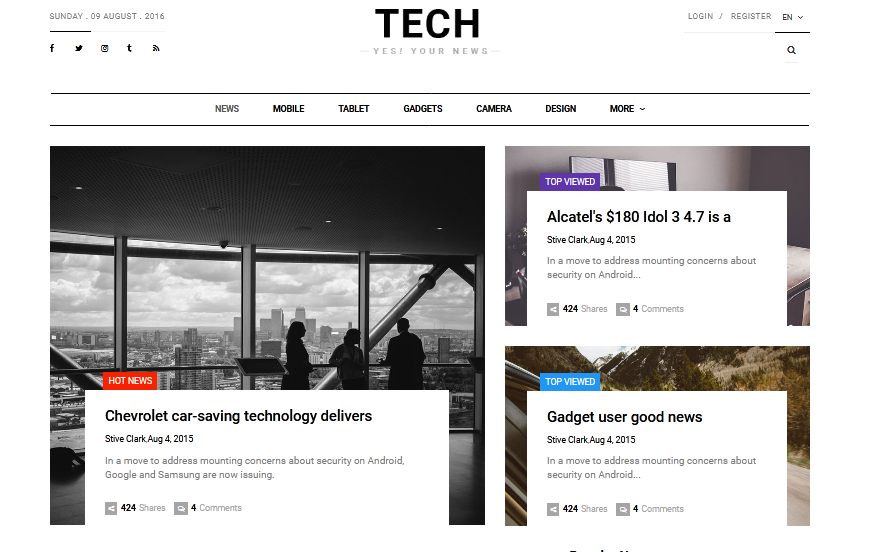Open the Chevrolet car-saving technology headline
Image resolution: width=869 pixels, height=552 pixels.
[238, 416]
